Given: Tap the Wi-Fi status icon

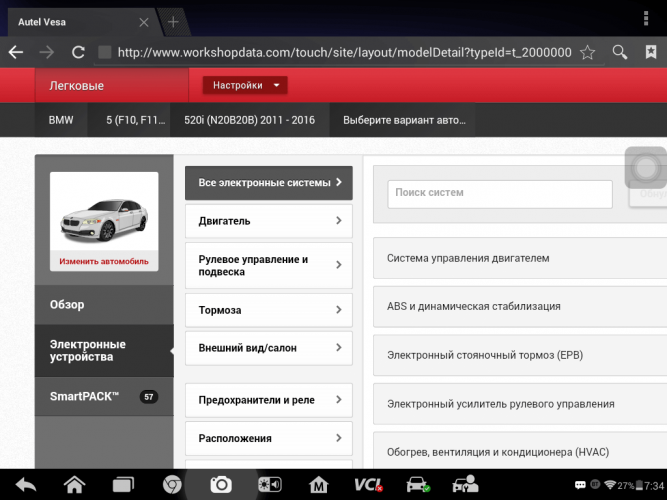Looking at the screenshot, I should coord(610,485).
